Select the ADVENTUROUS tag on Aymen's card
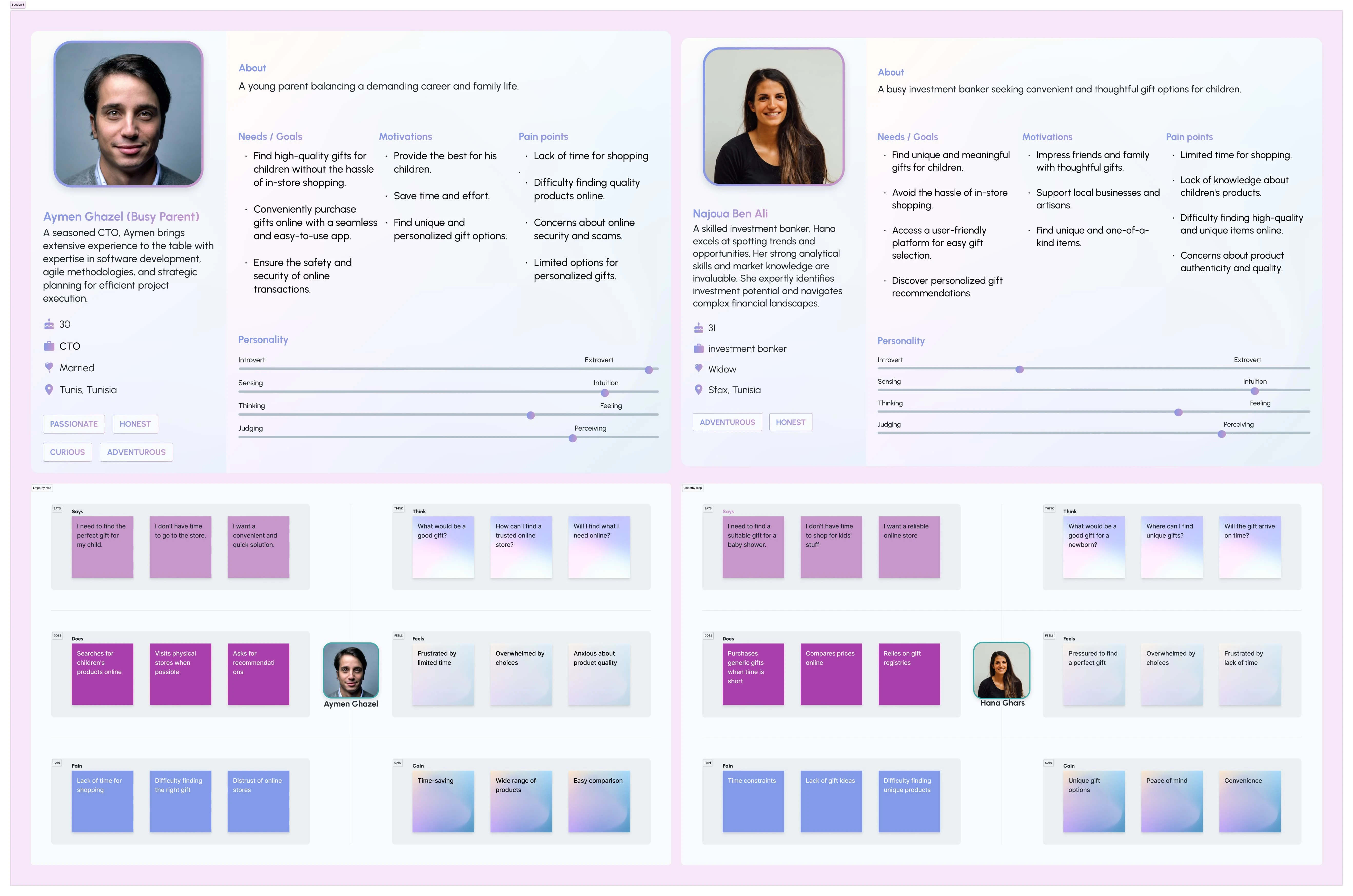The height and width of the screenshot is (896, 1353). 136,451
